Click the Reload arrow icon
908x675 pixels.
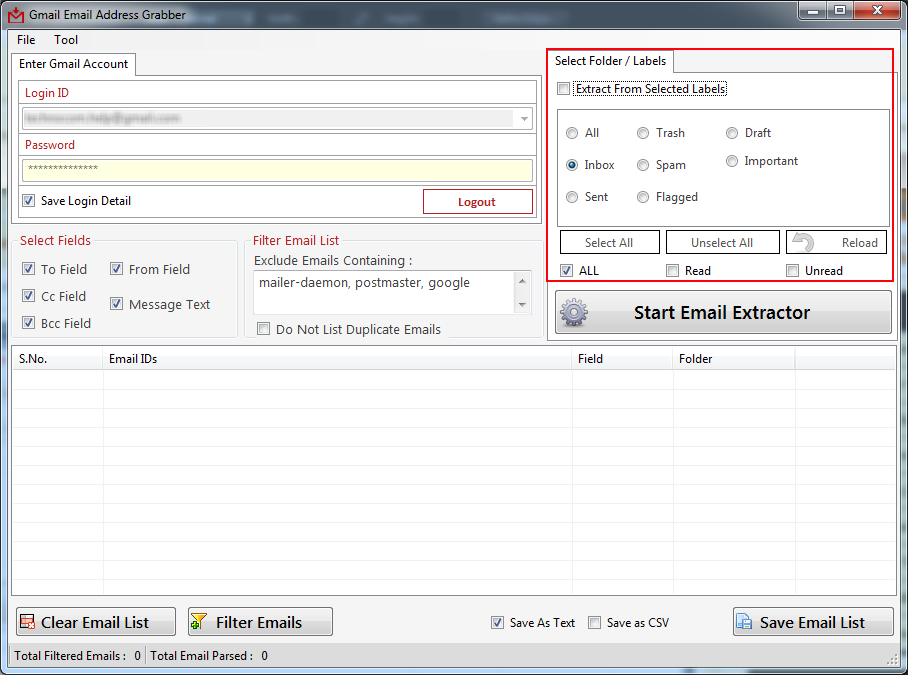click(804, 243)
